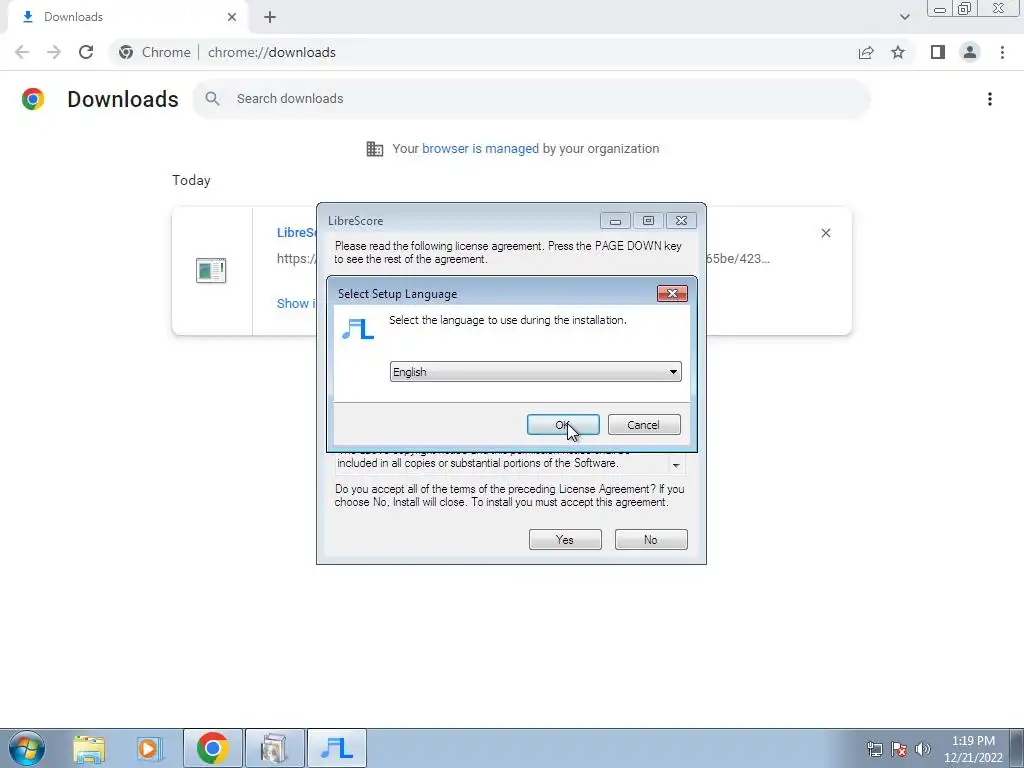1024x768 pixels.
Task: Select the Downloads tab
Action: 127,17
